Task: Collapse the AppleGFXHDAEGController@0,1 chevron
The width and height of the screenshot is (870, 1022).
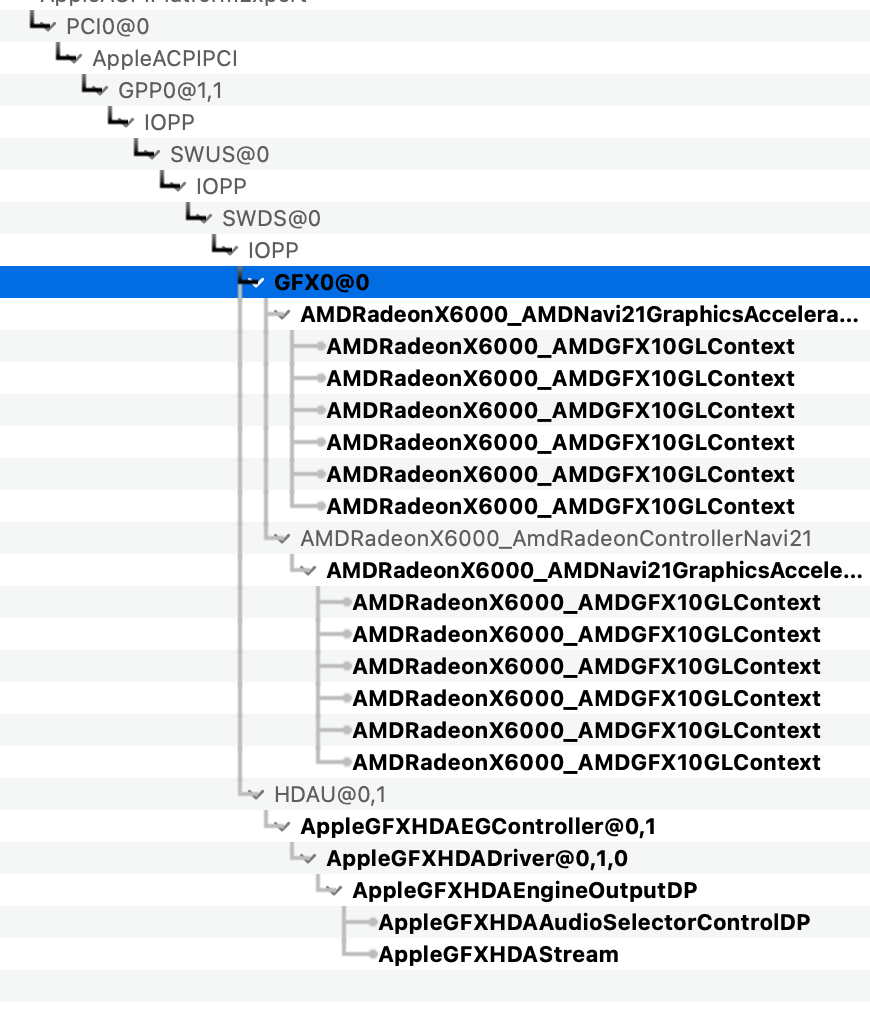Action: click(283, 827)
